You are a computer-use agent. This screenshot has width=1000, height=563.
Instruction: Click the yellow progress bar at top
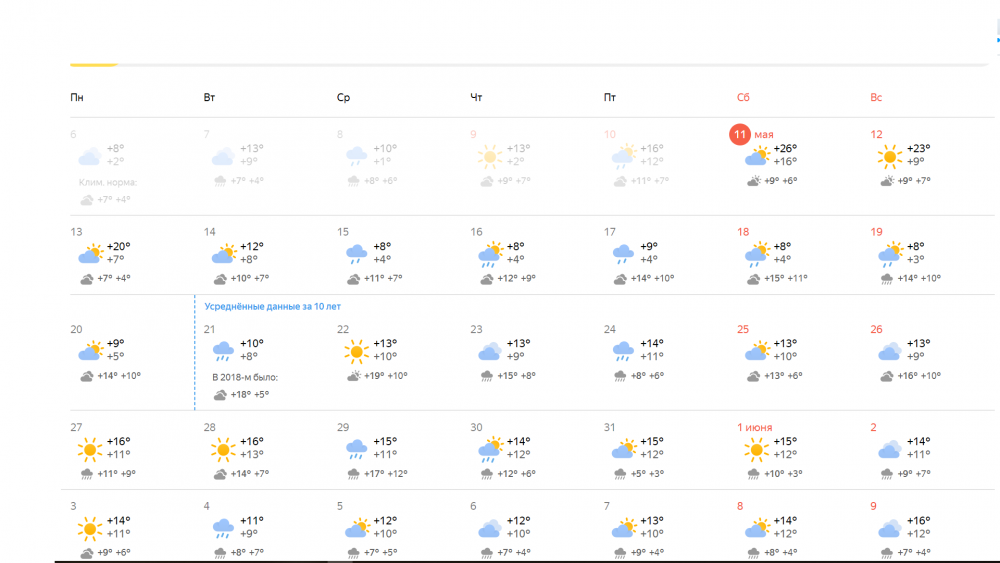94,64
